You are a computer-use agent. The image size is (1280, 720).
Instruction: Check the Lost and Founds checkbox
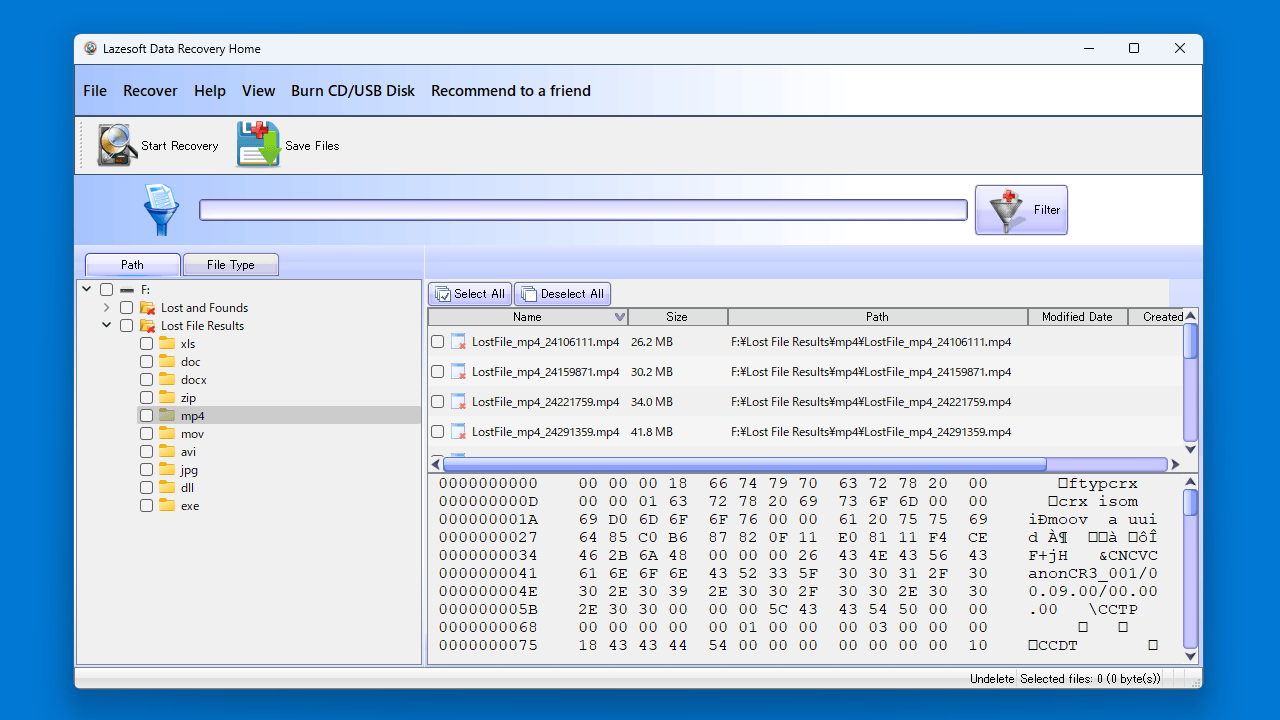click(x=126, y=308)
